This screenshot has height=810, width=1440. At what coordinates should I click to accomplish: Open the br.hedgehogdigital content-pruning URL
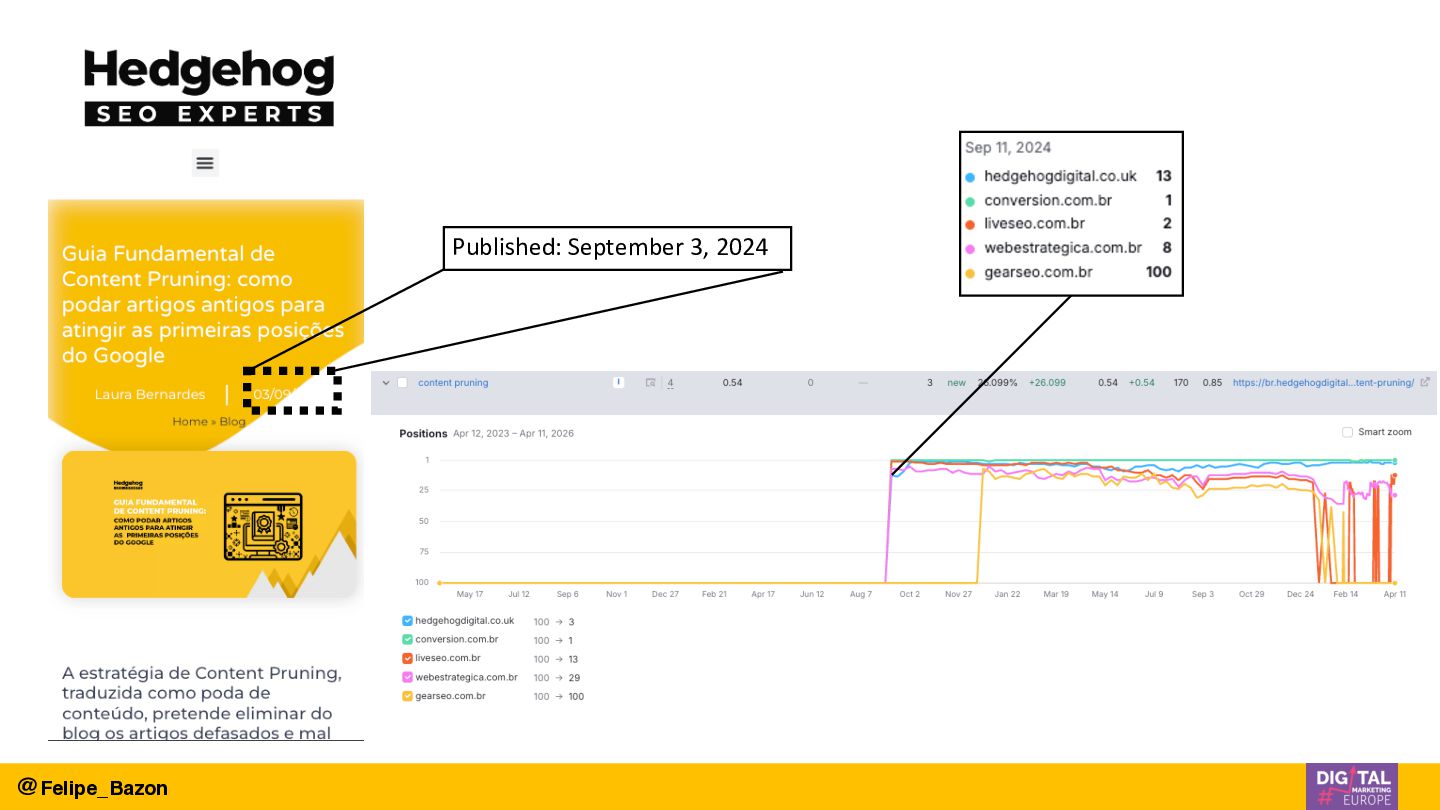(x=1323, y=382)
